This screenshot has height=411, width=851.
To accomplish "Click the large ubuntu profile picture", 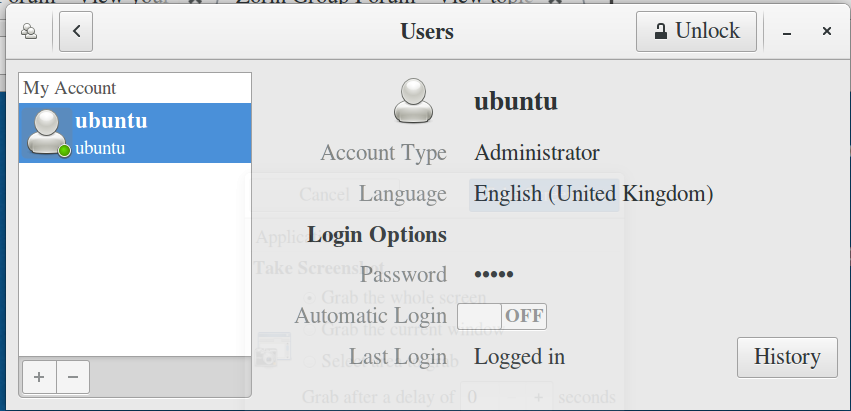I will (413, 101).
